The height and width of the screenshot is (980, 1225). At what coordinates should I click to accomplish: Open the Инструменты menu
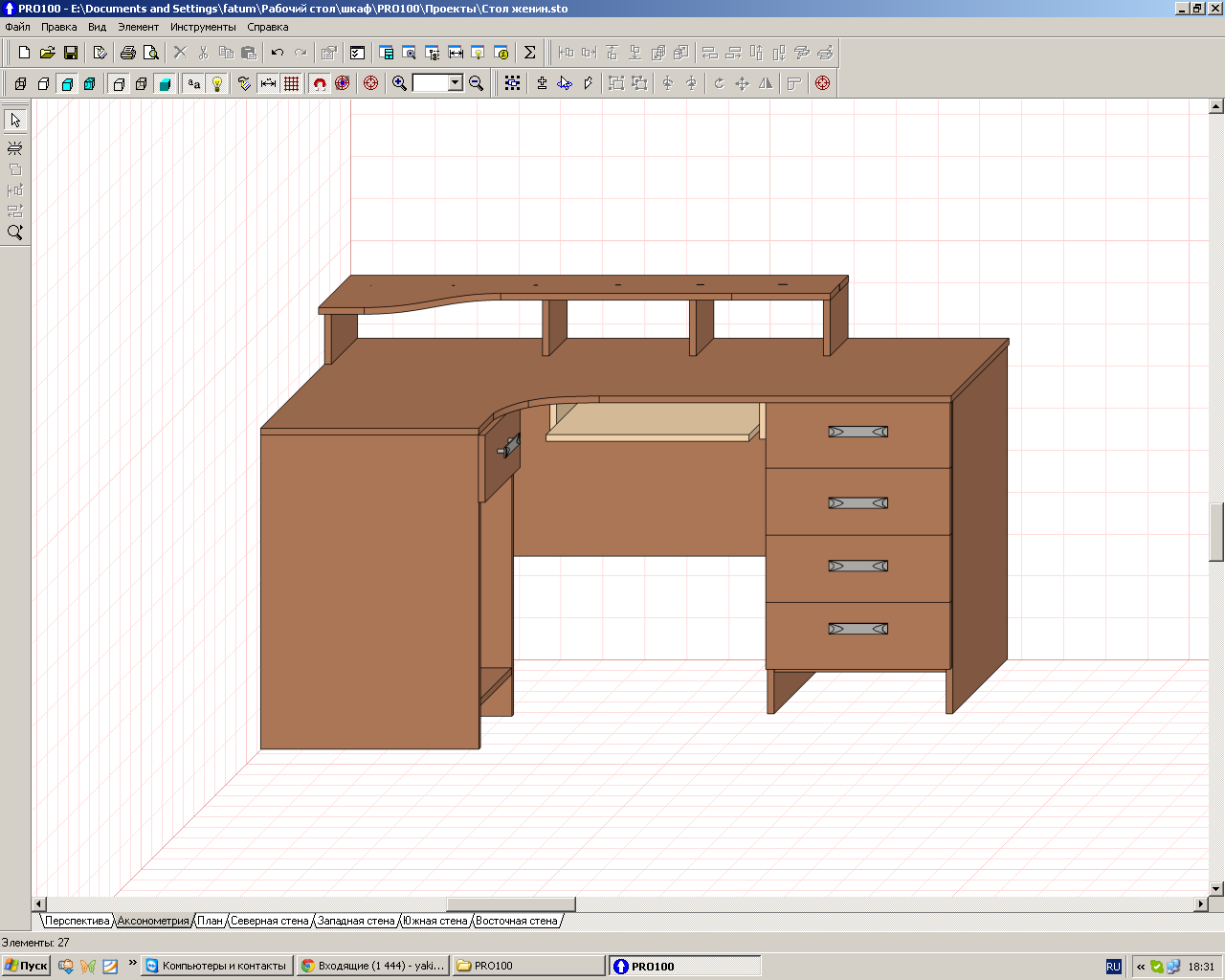(203, 27)
